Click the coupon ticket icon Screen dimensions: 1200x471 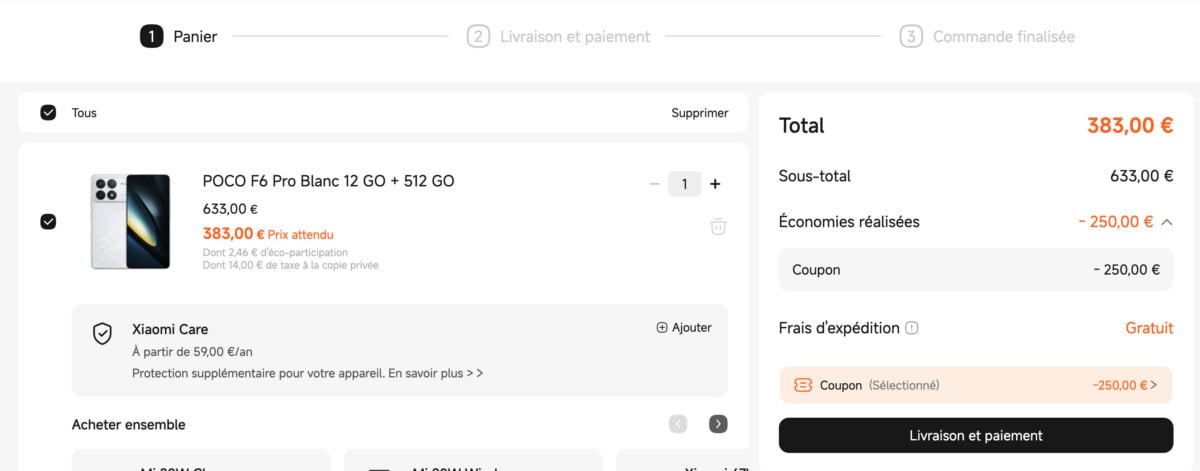[802, 385]
